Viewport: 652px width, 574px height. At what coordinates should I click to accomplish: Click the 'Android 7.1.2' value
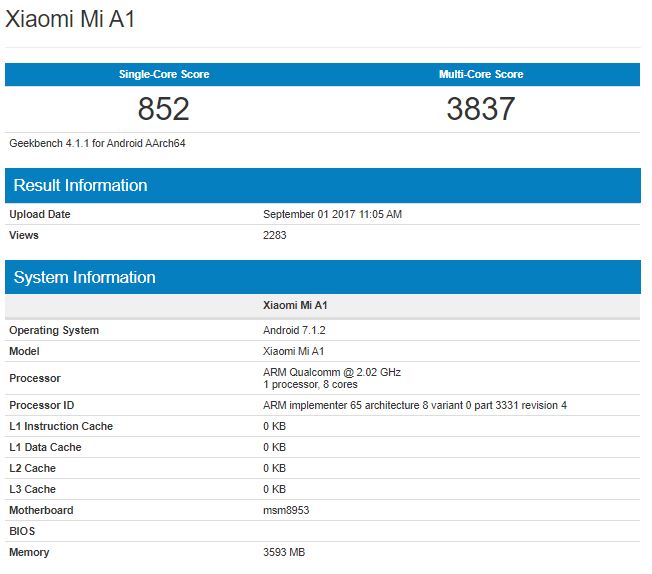pyautogui.click(x=294, y=330)
